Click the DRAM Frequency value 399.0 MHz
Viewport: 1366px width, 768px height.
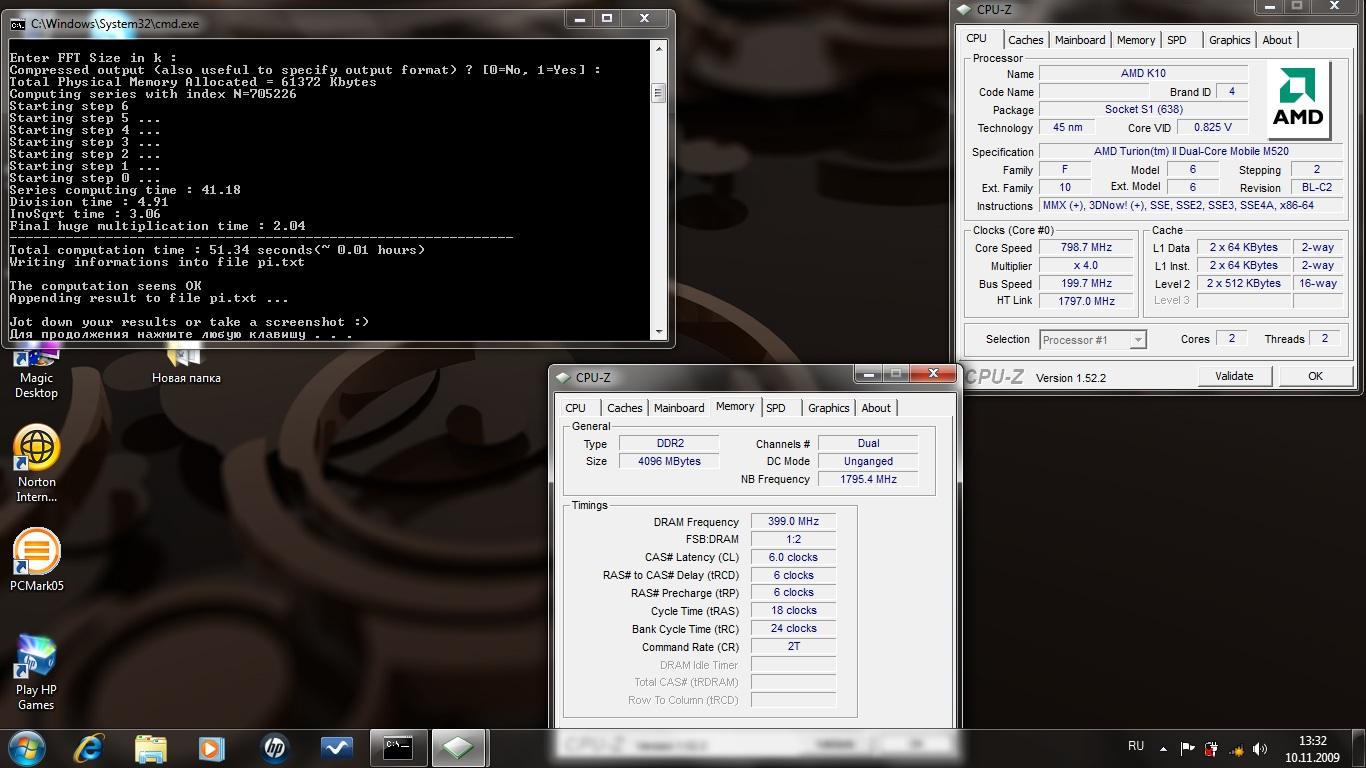[x=793, y=522]
